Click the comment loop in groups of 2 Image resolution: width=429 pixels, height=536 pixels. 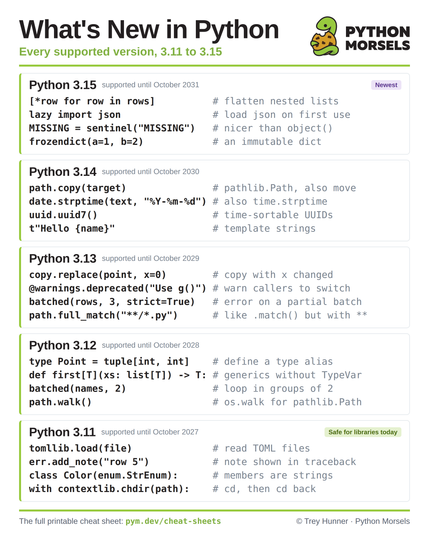pos(273,389)
